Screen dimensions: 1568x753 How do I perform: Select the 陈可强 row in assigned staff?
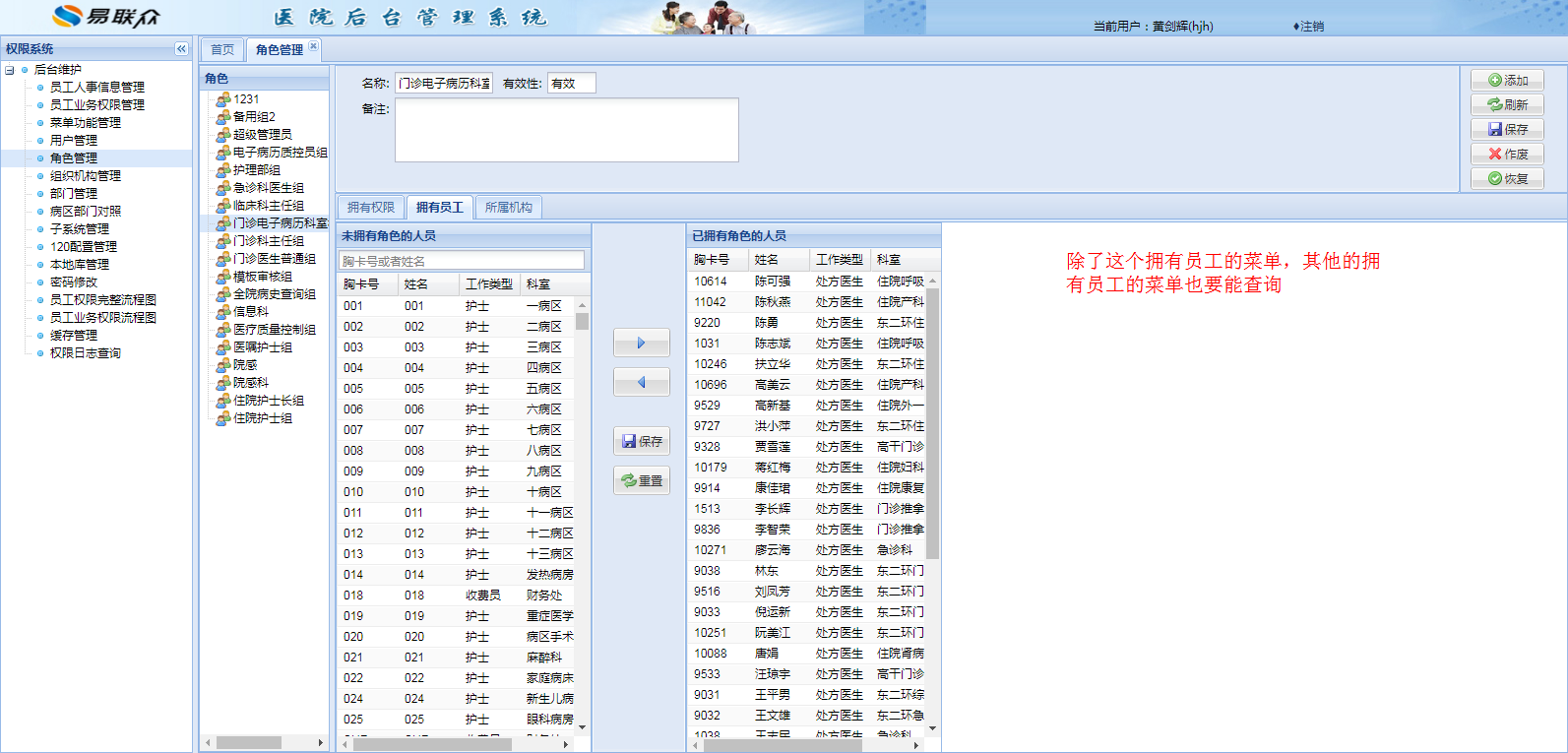tap(808, 282)
